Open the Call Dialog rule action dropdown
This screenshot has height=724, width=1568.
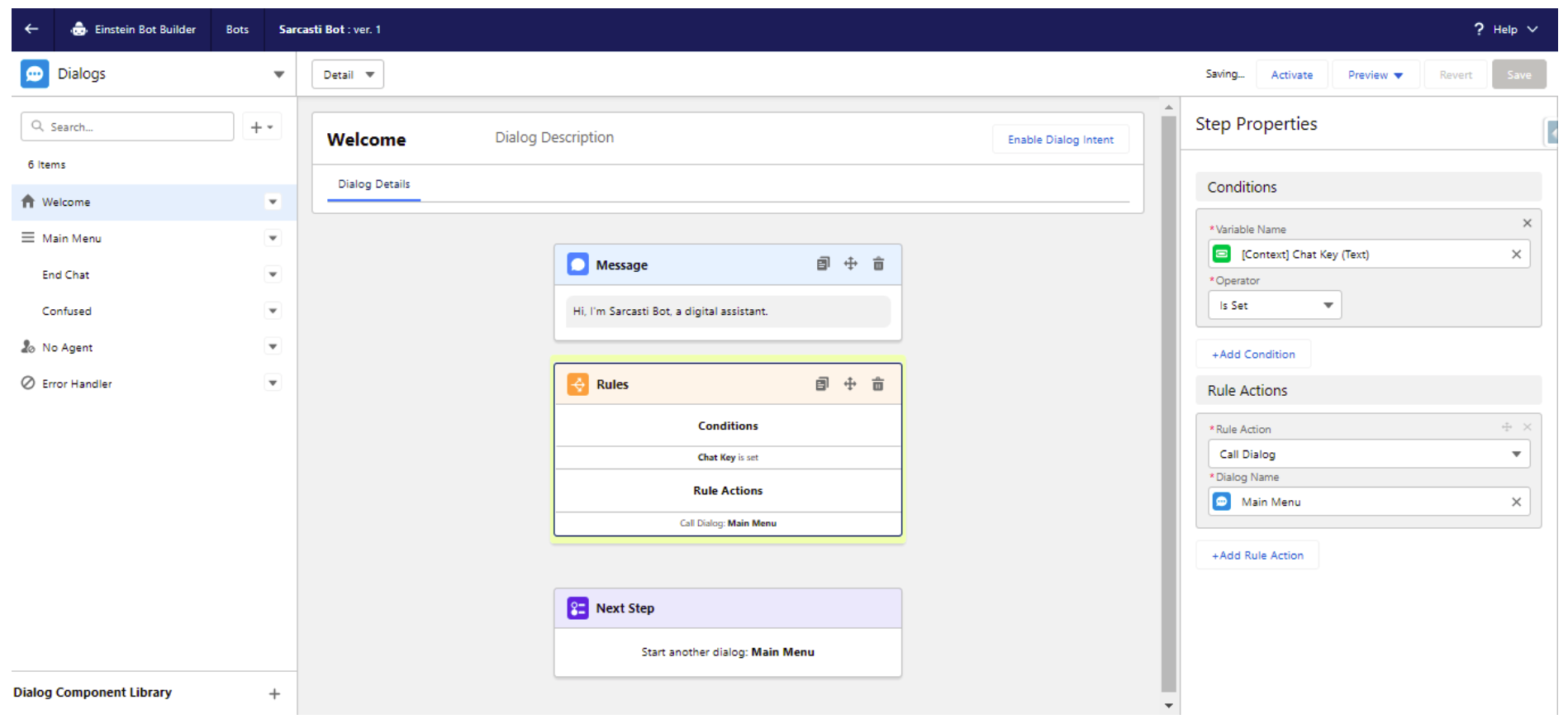coord(1368,455)
